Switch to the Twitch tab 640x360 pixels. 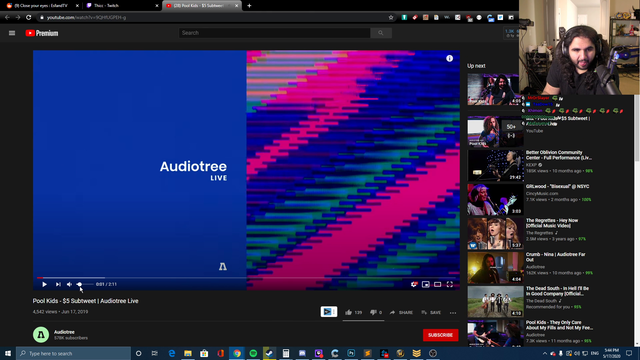[x=122, y=6]
